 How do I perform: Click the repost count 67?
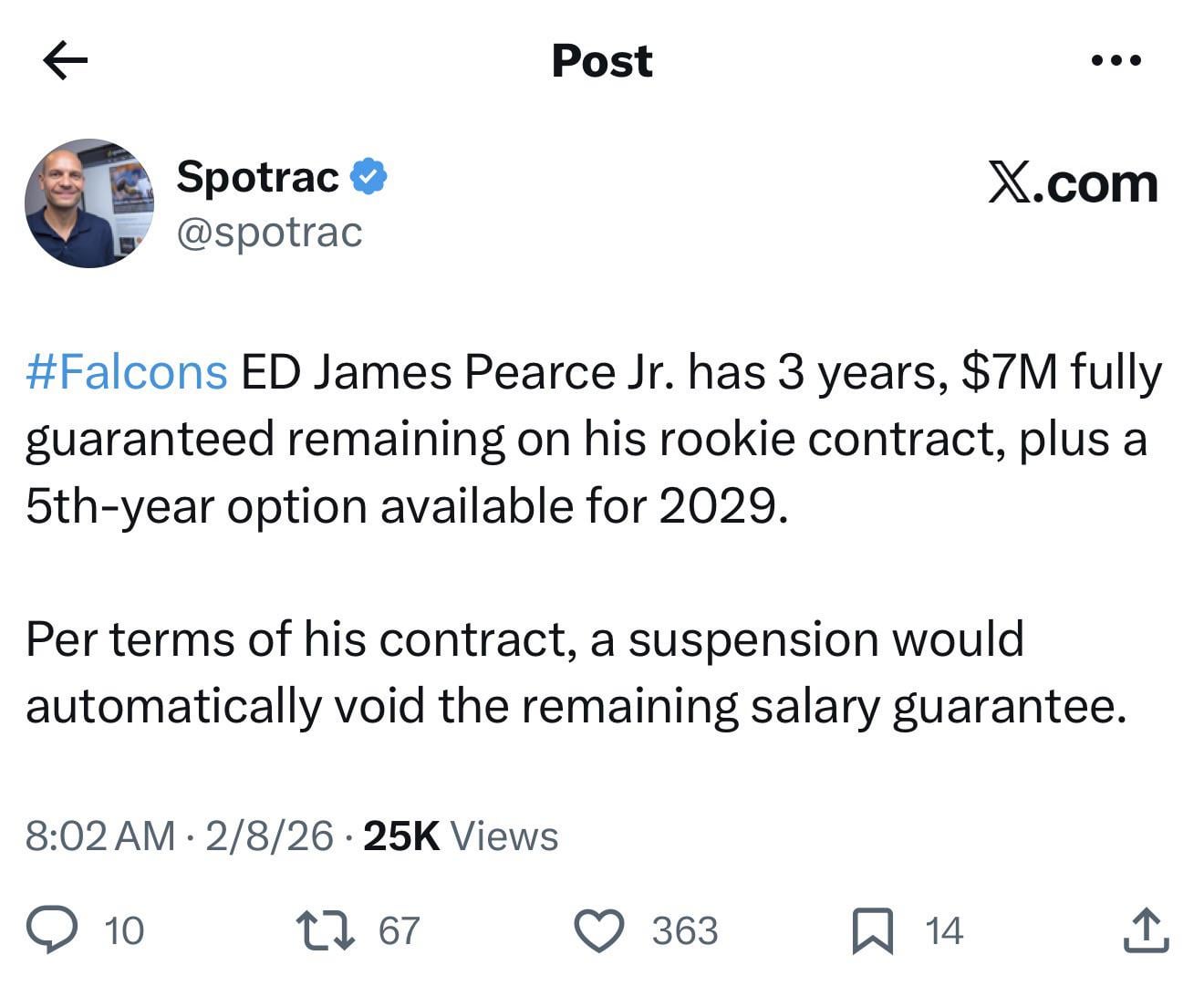coord(400,931)
